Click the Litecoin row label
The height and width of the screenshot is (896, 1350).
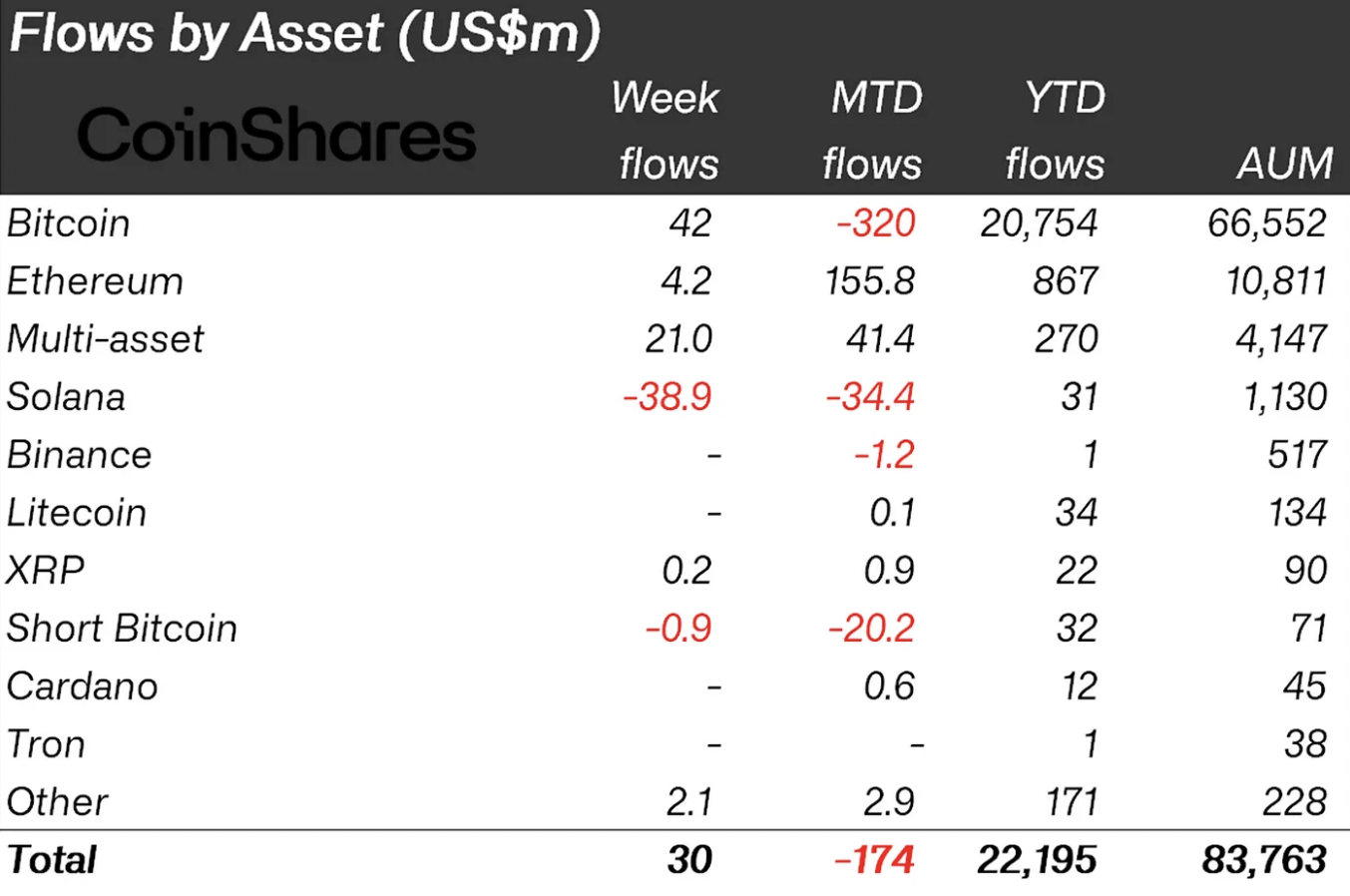(76, 513)
